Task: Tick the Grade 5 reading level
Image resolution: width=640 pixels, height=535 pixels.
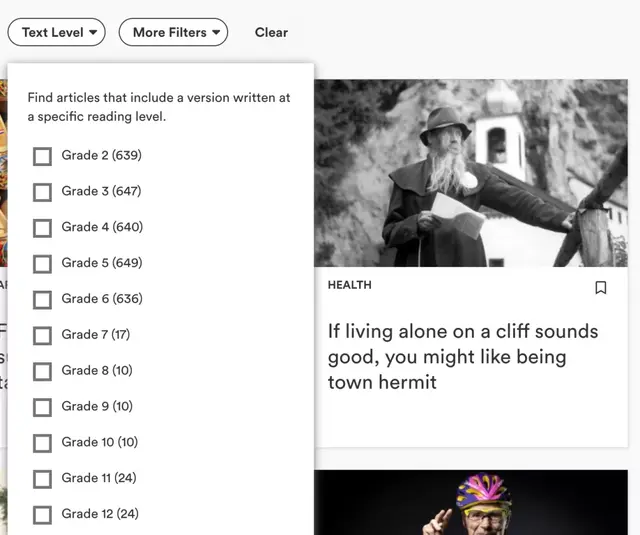Action: [x=42, y=264]
